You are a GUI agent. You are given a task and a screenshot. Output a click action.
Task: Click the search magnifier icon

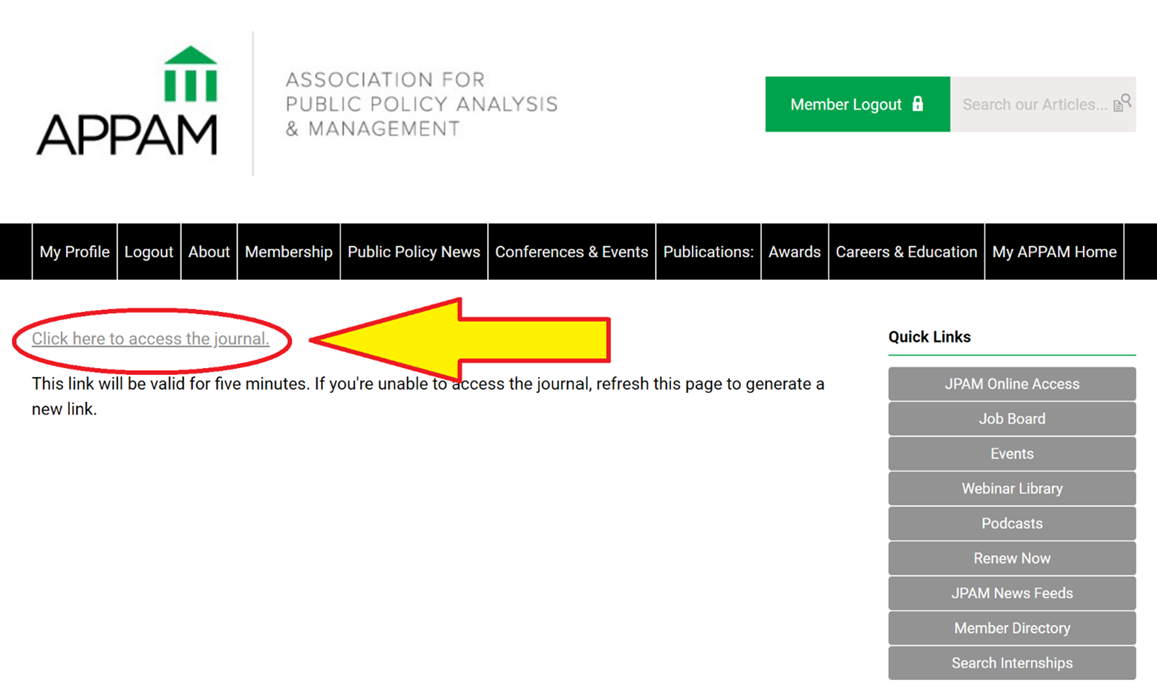point(1122,103)
